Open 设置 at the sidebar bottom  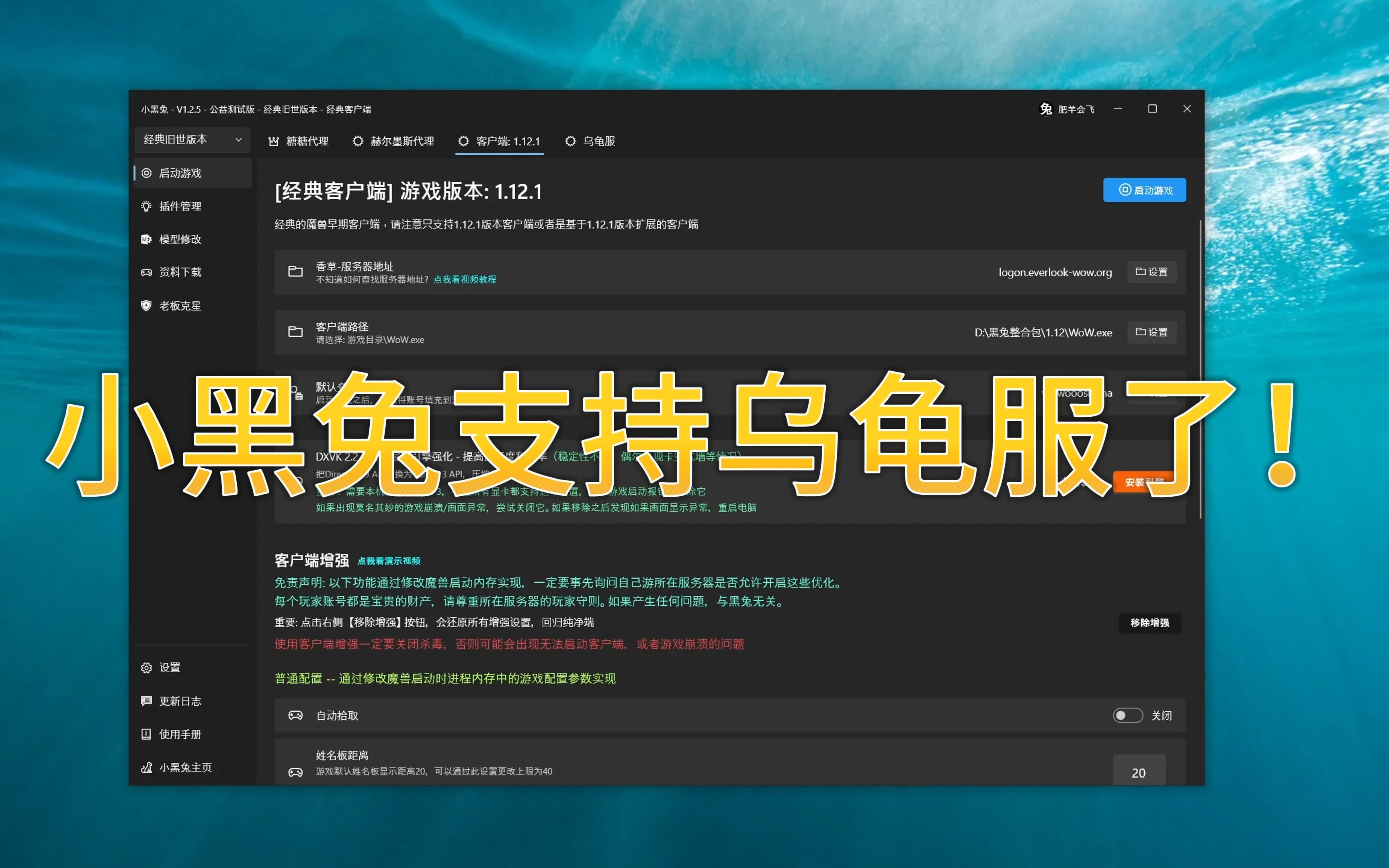coord(193,667)
